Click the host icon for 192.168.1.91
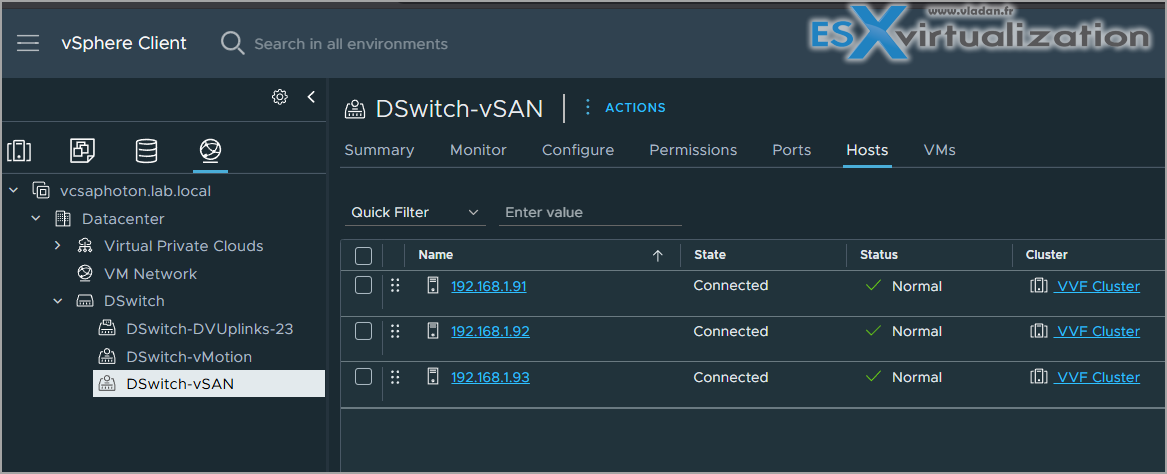 point(432,286)
